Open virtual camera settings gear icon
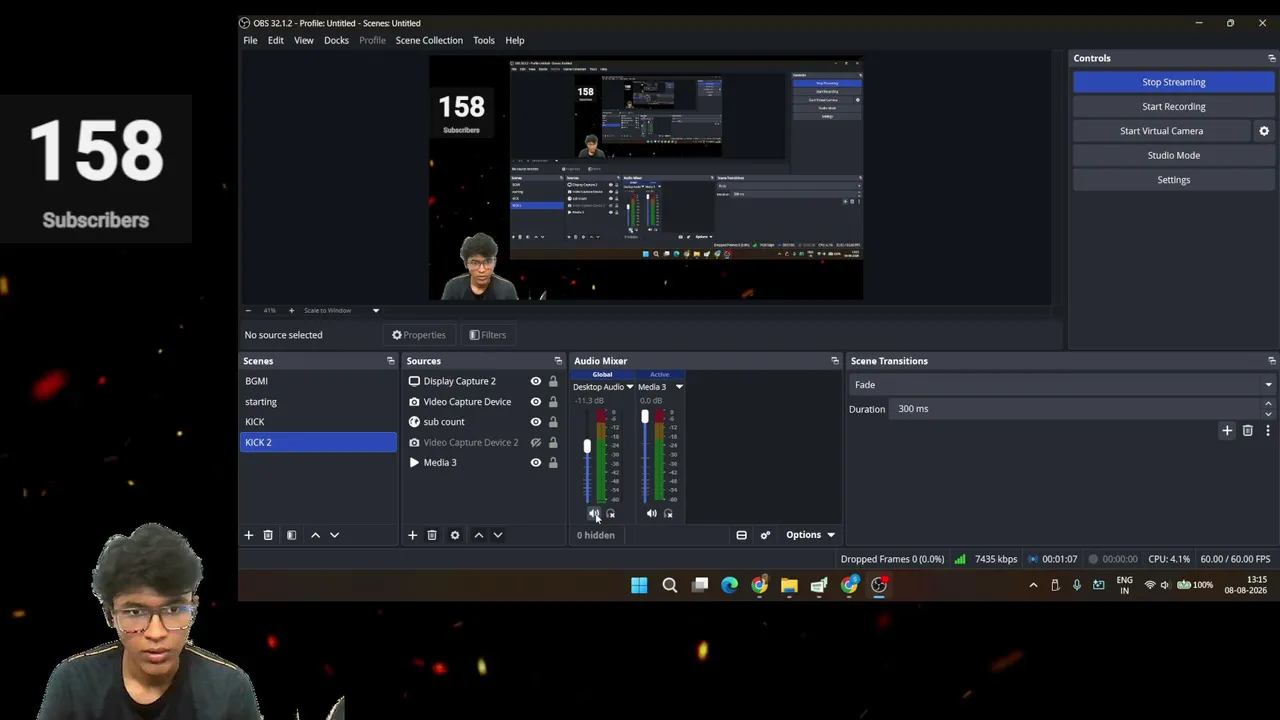This screenshot has width=1280, height=720. click(x=1264, y=131)
